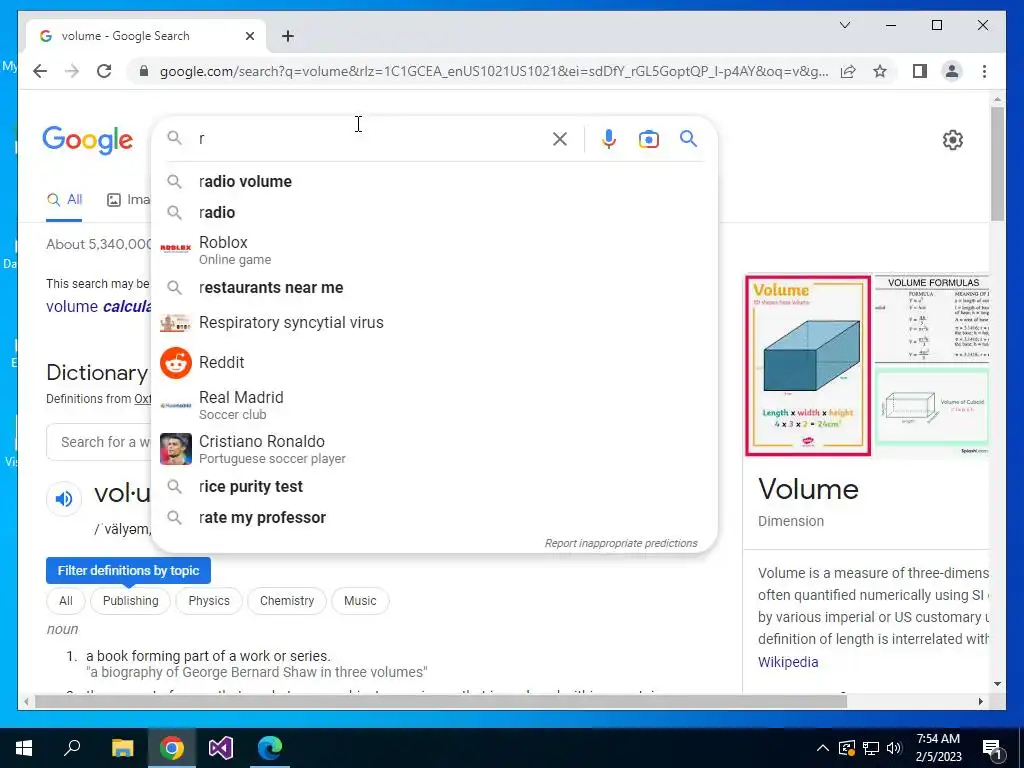Click the taskbar clock 7:54 AM

click(938, 748)
